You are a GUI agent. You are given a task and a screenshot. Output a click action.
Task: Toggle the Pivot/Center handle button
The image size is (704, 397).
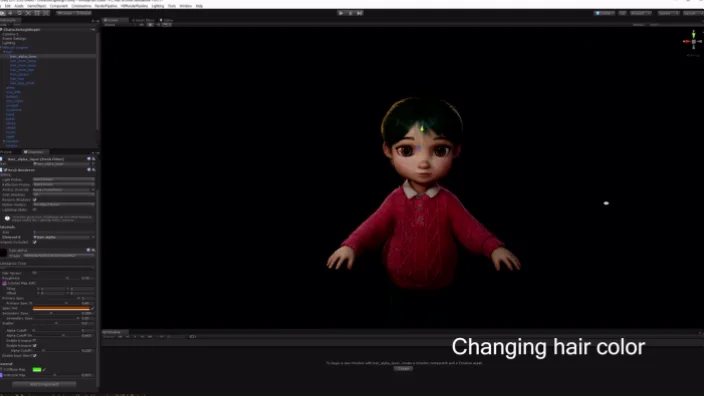65,13
